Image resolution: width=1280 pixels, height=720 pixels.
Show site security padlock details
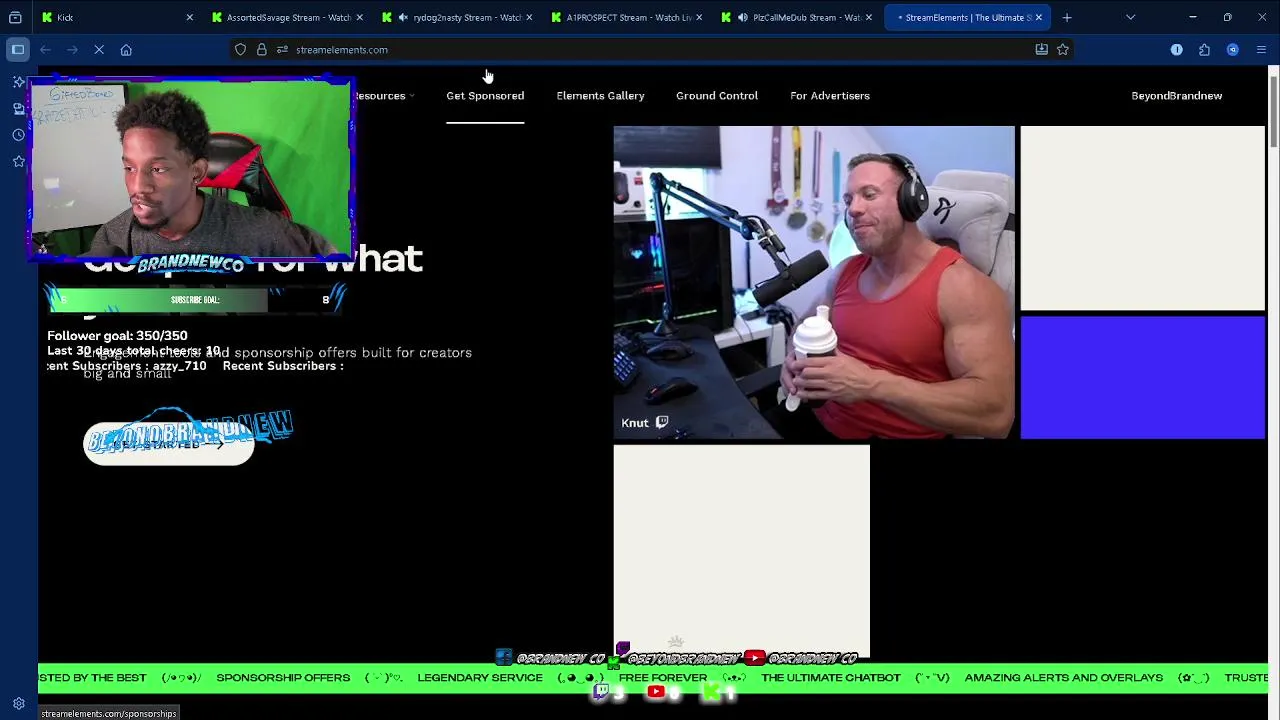[x=262, y=49]
